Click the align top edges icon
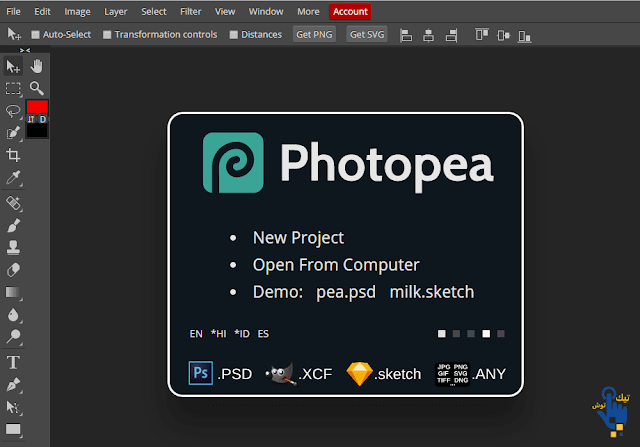This screenshot has width=640, height=447. click(482, 36)
